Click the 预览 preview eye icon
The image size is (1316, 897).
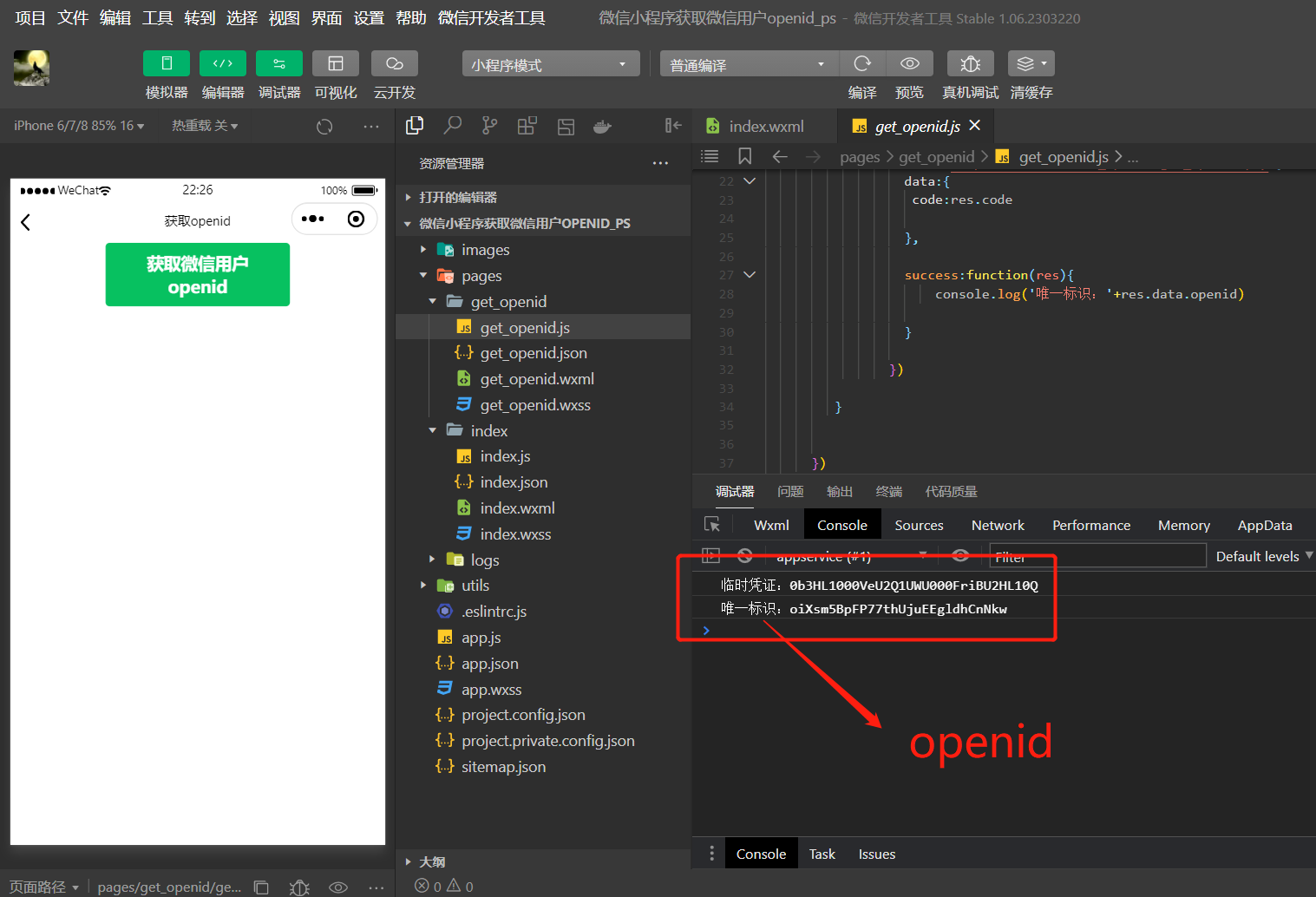tap(910, 63)
